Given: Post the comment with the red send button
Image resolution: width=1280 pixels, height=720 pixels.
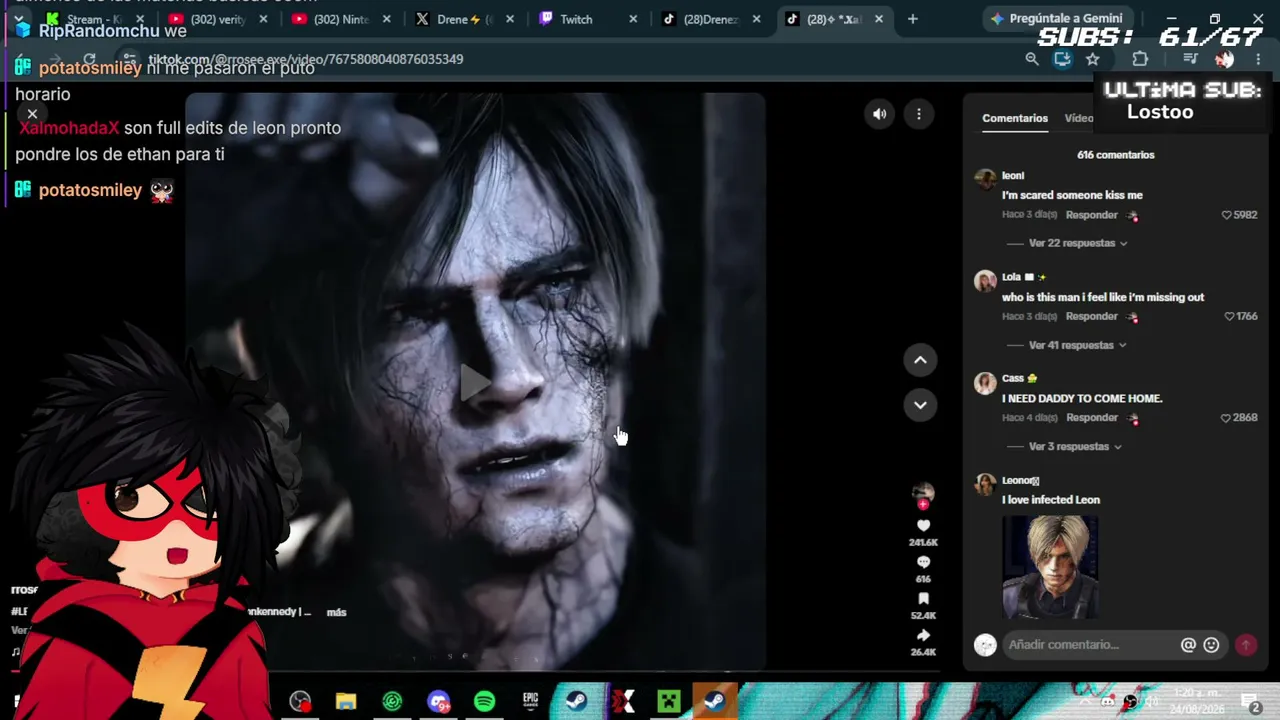Looking at the screenshot, I should point(1246,645).
